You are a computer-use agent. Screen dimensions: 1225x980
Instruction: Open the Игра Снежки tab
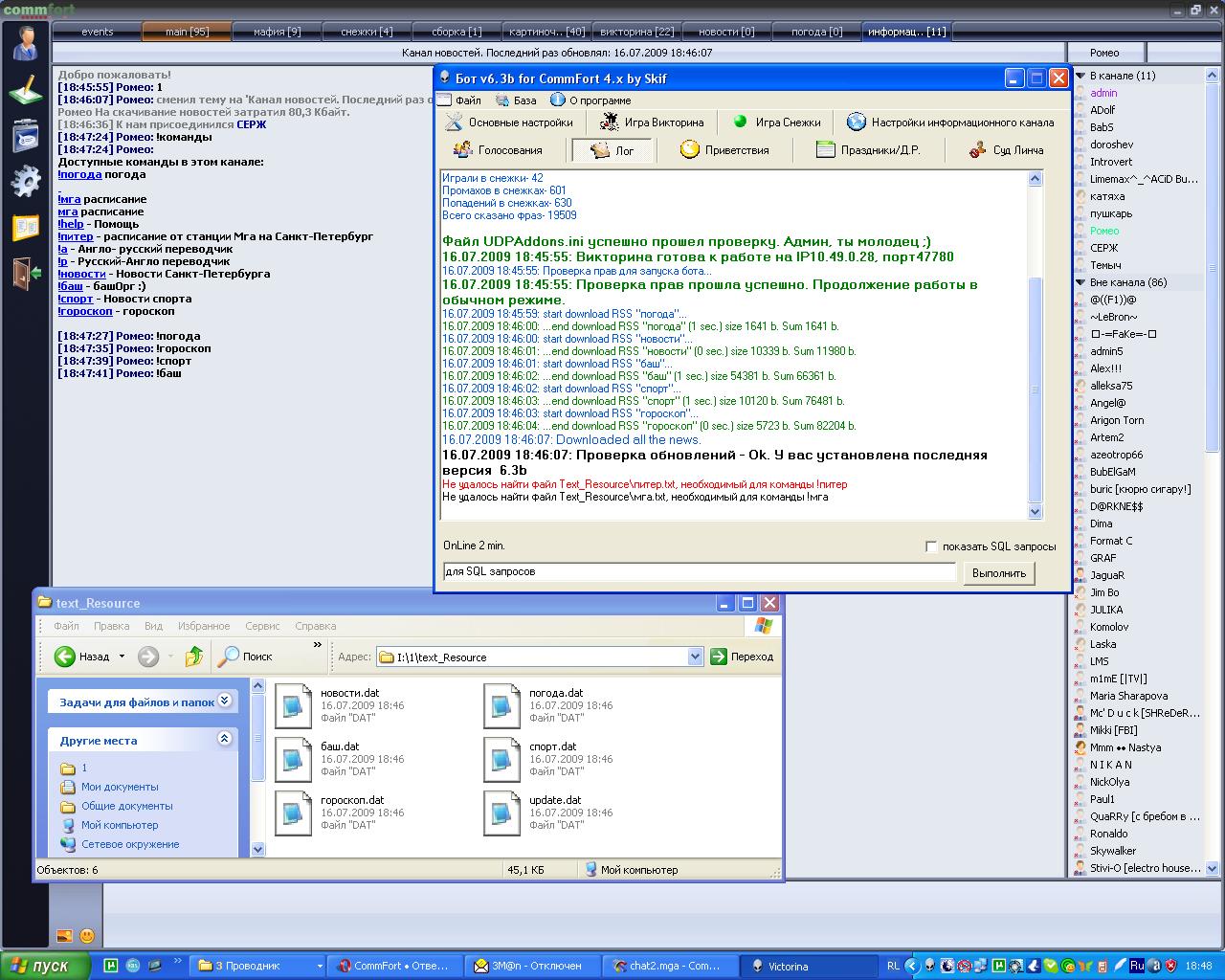click(x=776, y=122)
